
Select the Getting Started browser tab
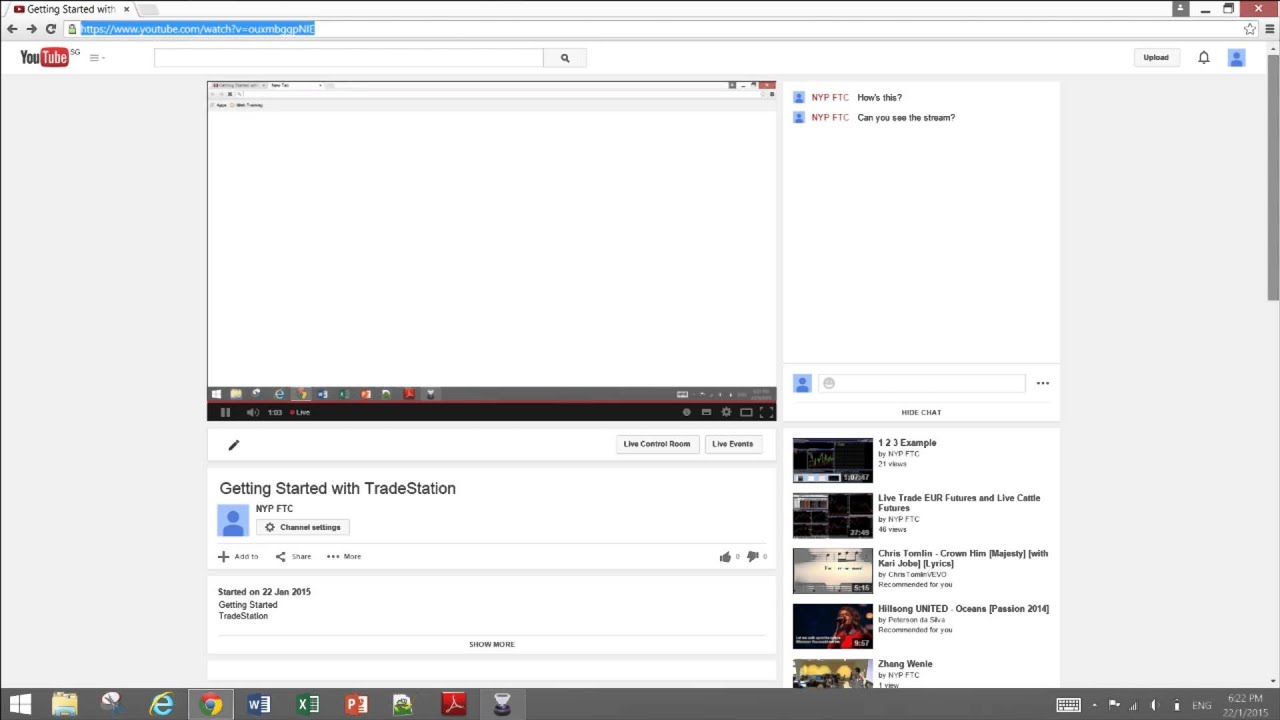[x=70, y=9]
